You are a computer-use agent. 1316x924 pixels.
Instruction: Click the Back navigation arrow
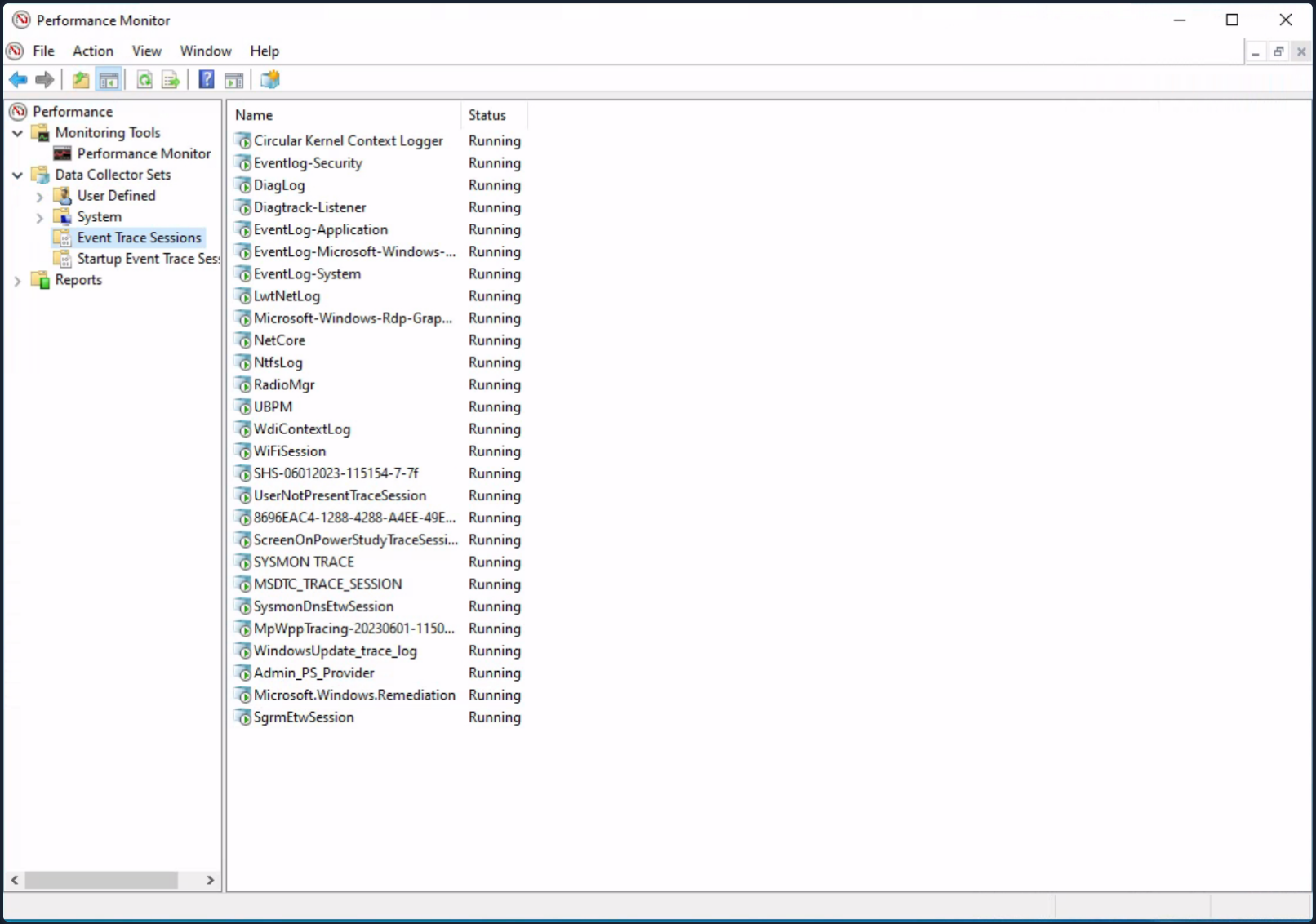point(18,79)
